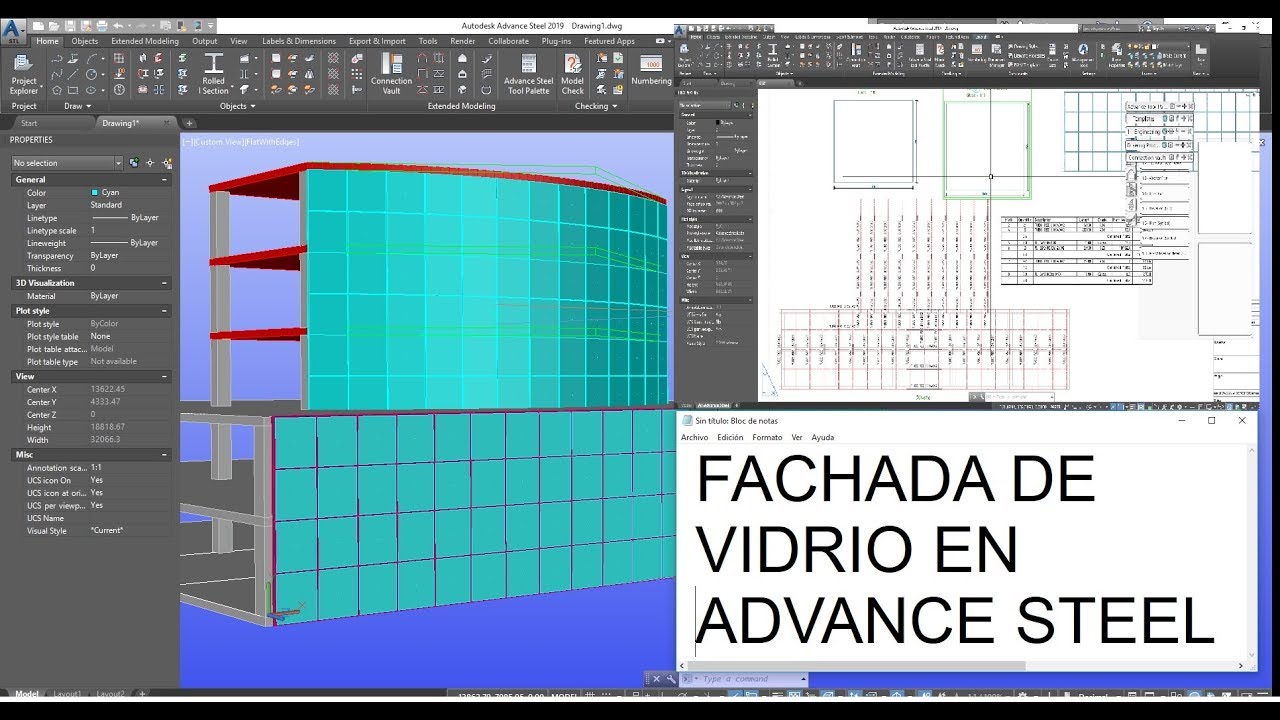Image resolution: width=1280 pixels, height=720 pixels.
Task: Switch to the Start document tab
Action: (x=28, y=123)
